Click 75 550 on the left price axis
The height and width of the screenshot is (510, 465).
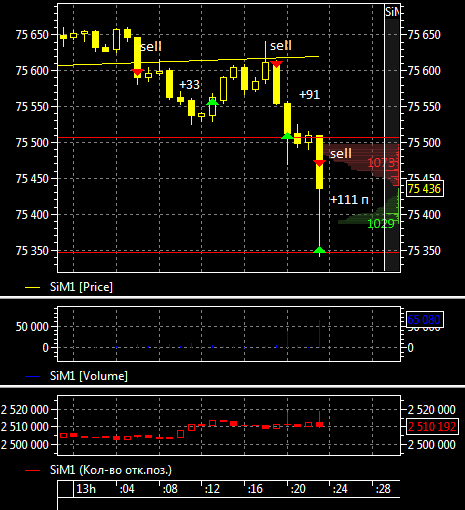(x=32, y=107)
